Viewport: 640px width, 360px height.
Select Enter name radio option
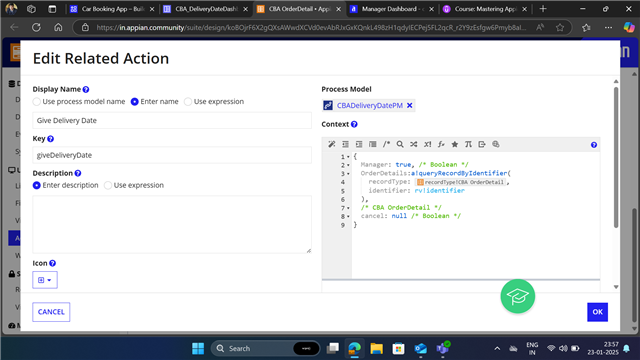tap(135, 102)
